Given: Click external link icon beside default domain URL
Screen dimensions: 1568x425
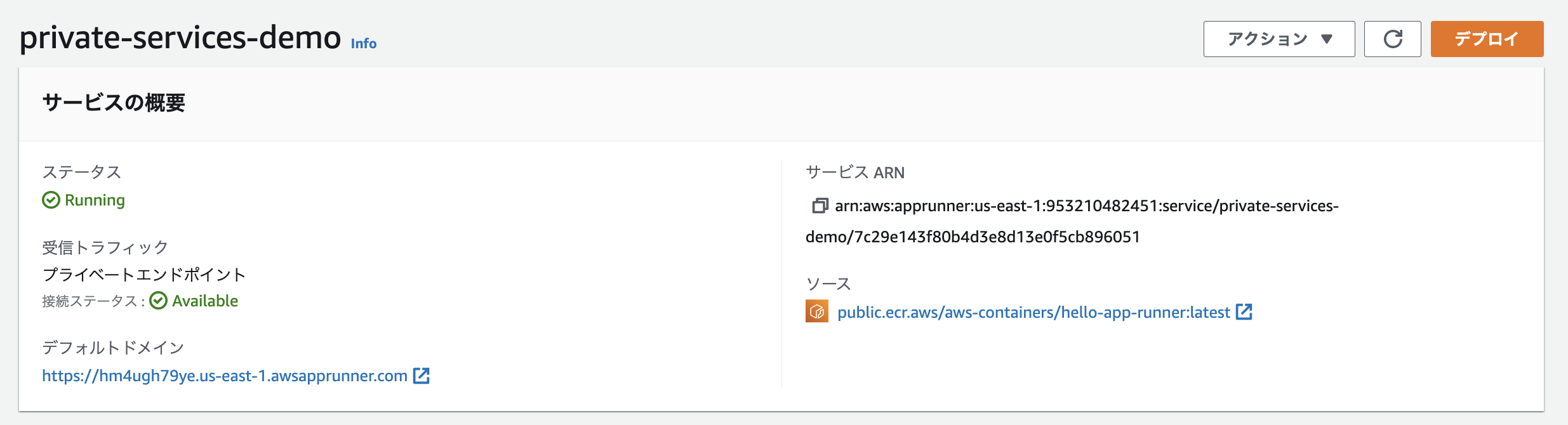Looking at the screenshot, I should [422, 376].
